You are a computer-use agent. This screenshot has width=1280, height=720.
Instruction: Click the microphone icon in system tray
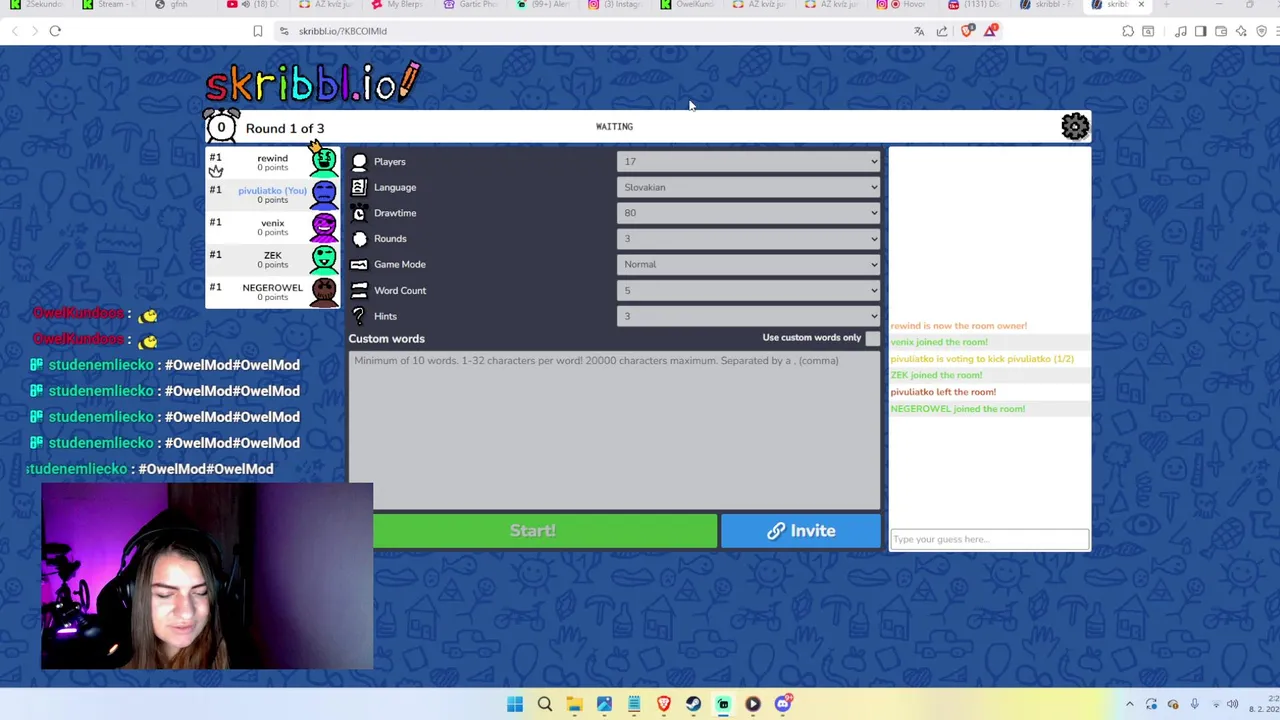pos(1194,704)
